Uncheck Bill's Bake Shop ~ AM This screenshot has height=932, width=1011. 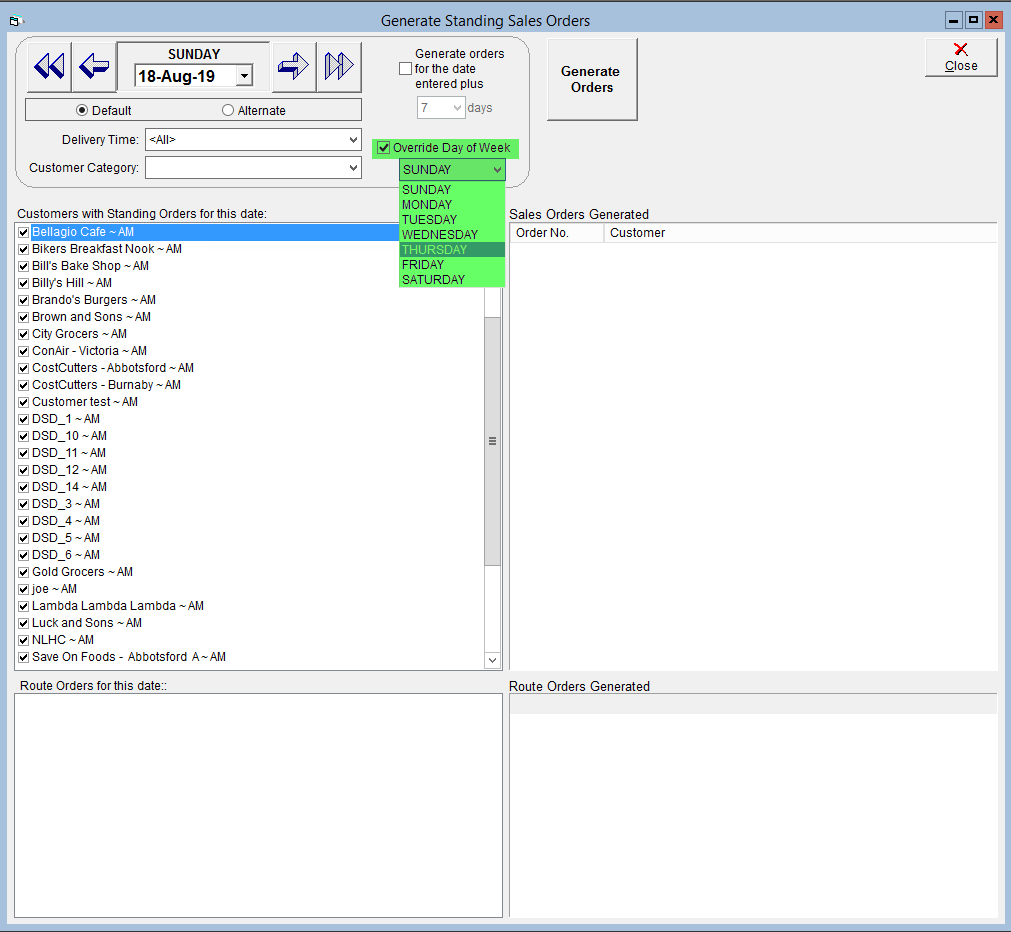[x=24, y=266]
